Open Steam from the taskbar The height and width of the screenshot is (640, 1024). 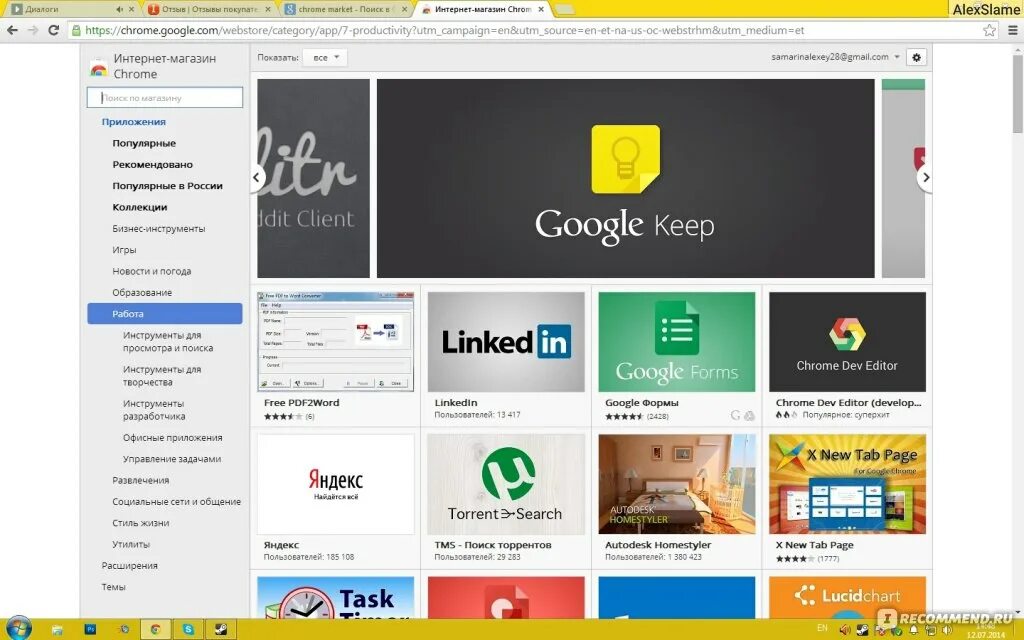[x=221, y=629]
